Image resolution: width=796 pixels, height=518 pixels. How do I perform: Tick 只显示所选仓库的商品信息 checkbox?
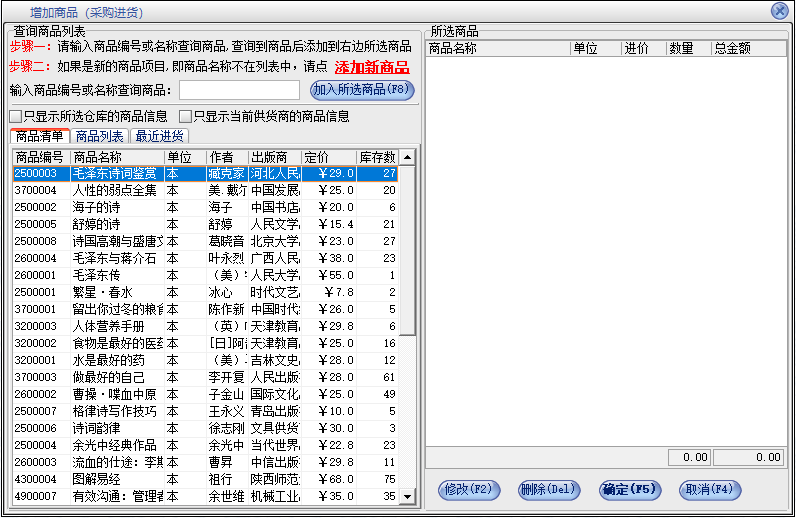(16, 116)
